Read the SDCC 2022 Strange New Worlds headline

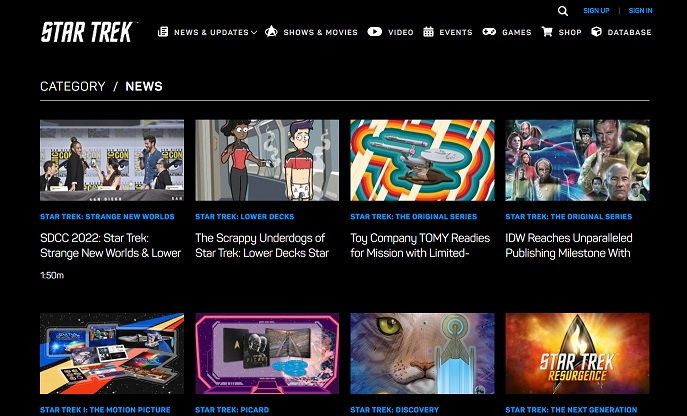(110, 245)
